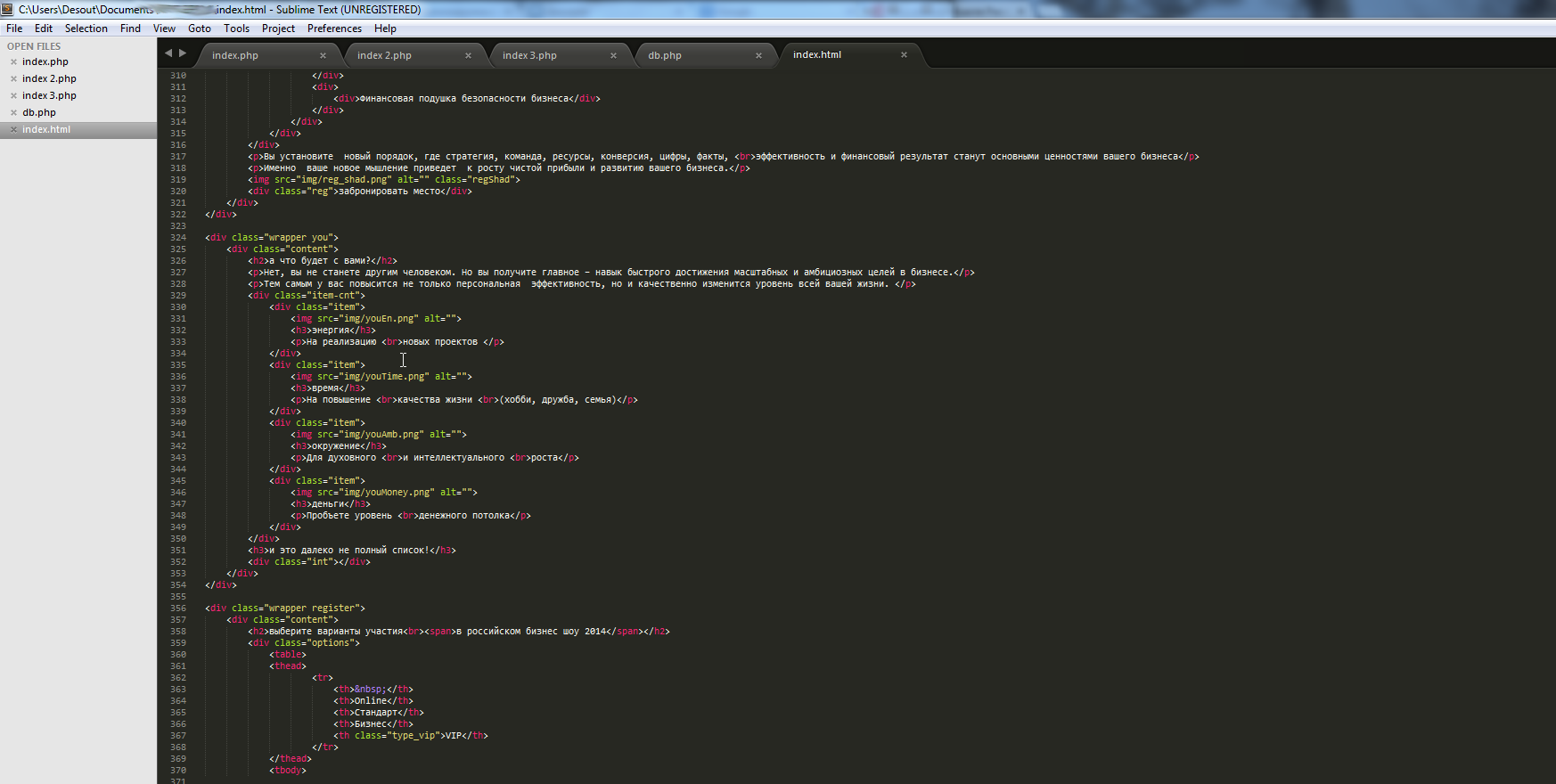Open the Tools menu
This screenshot has width=1556, height=784.
[236, 29]
